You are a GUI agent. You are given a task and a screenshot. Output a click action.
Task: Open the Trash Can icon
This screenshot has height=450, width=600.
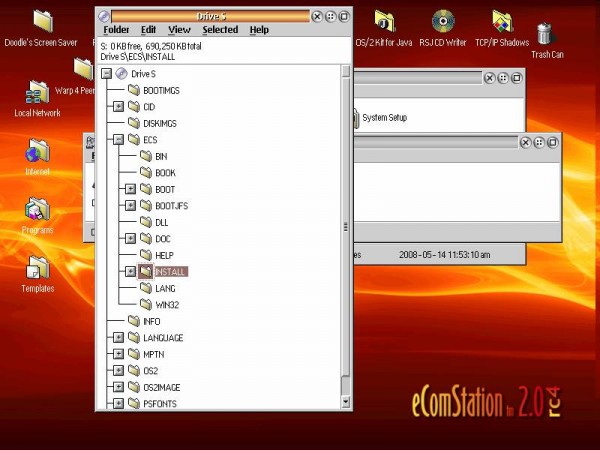(546, 36)
